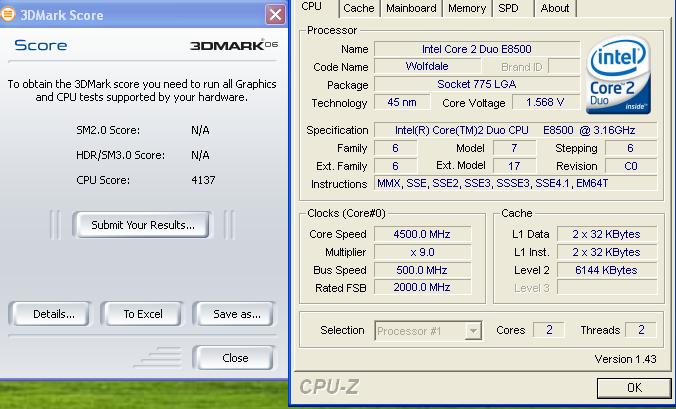
Task: Click the Instructions list MMX, SSE field
Action: 515,184
